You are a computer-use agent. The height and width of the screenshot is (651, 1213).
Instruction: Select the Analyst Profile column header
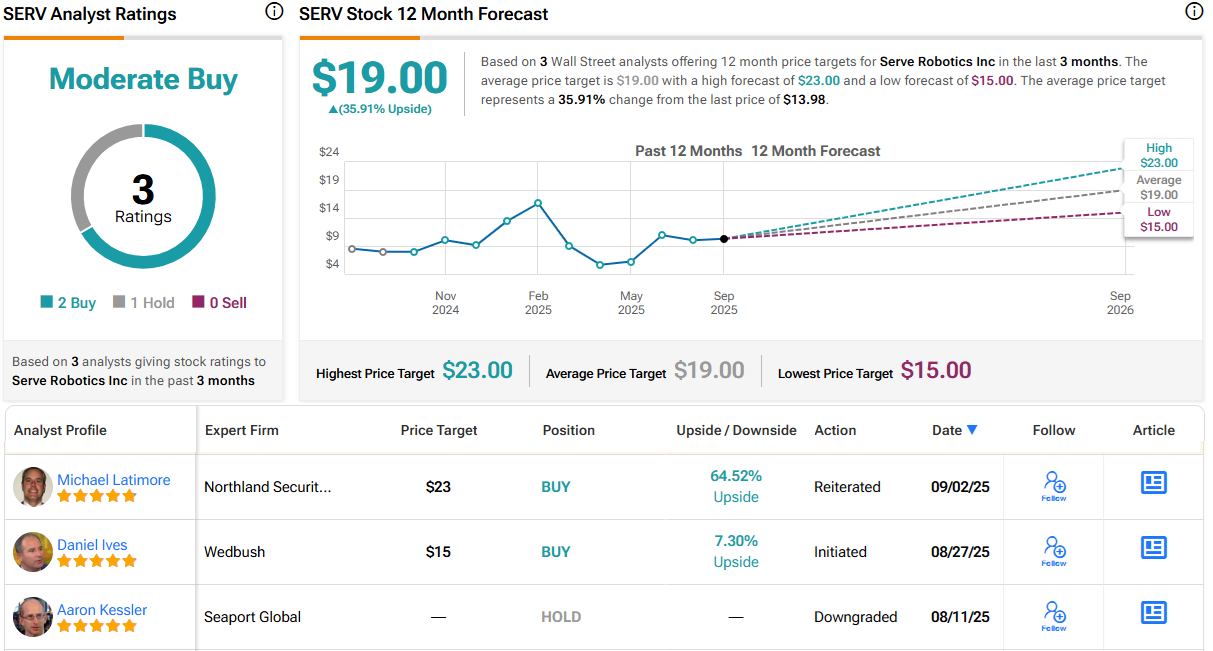pyautogui.click(x=60, y=430)
